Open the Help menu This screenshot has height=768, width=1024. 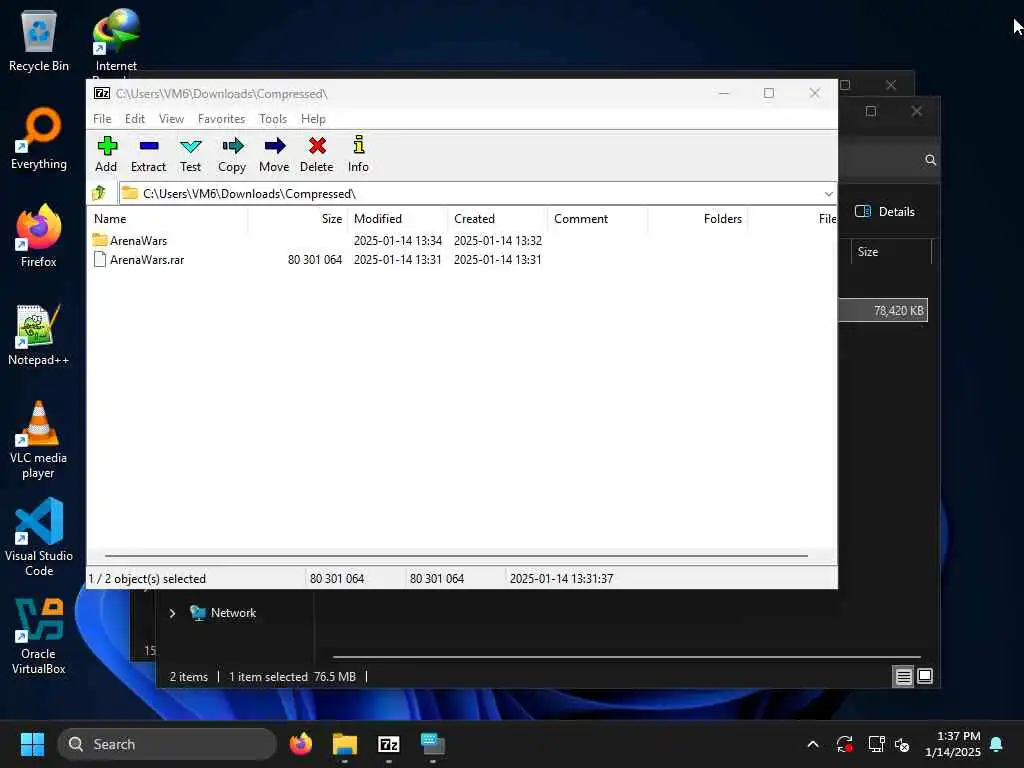pos(313,119)
